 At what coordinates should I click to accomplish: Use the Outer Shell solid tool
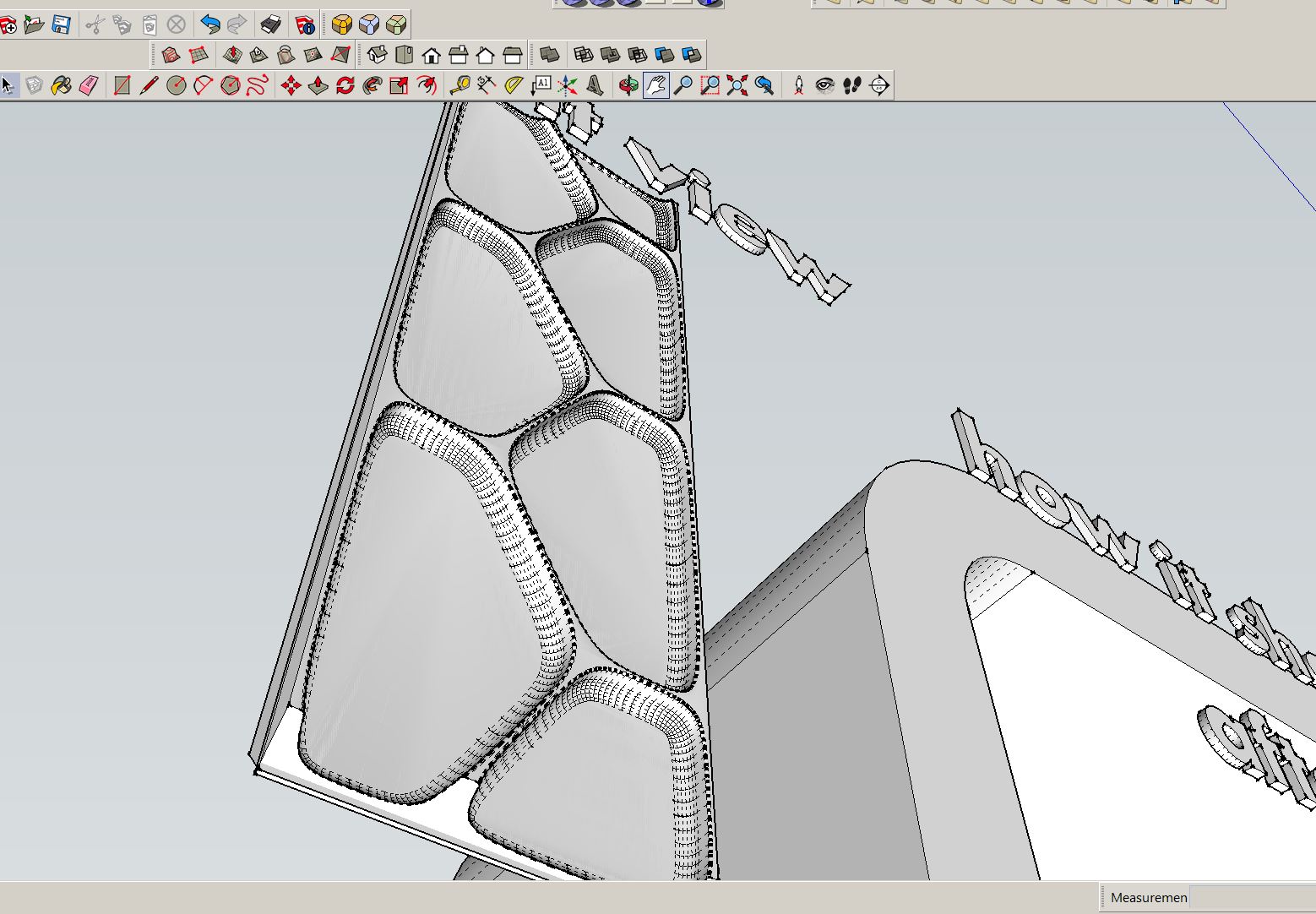point(550,55)
